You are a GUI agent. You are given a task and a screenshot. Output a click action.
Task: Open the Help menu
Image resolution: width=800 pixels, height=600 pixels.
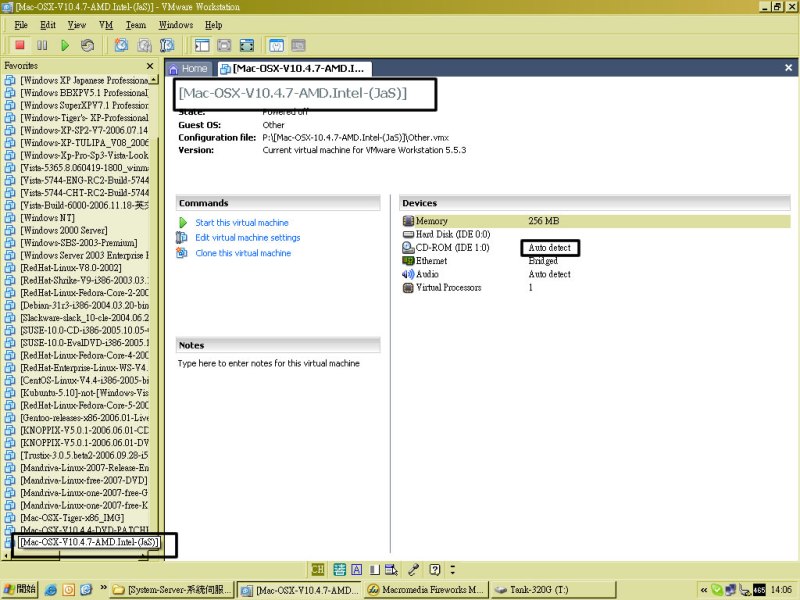pyautogui.click(x=213, y=25)
